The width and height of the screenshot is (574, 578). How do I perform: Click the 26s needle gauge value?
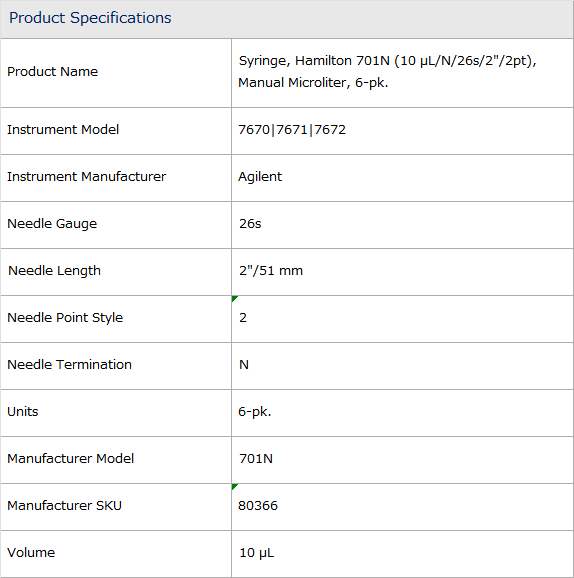click(250, 224)
